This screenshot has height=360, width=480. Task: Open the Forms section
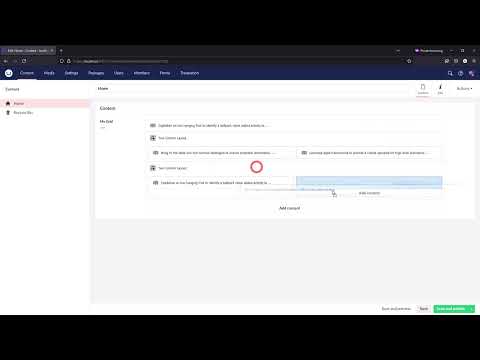[165, 73]
